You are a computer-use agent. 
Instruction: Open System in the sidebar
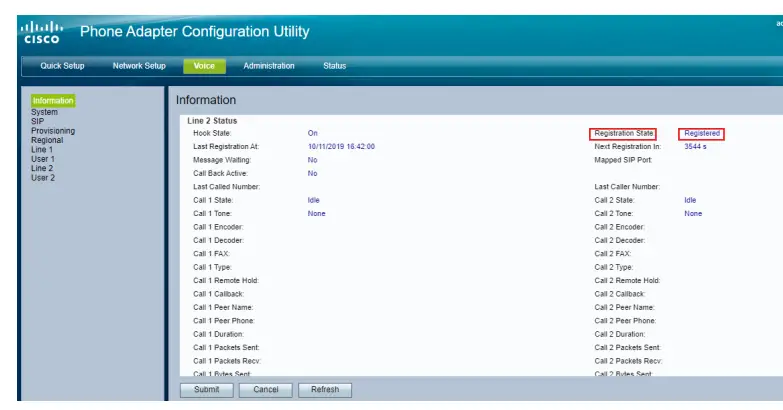44,112
